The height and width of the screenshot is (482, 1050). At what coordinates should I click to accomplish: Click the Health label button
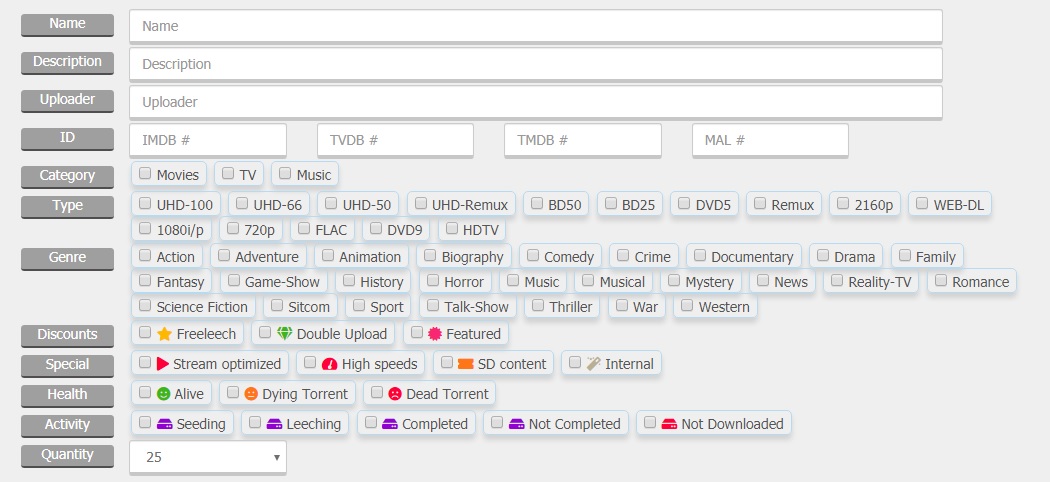[x=67, y=395]
